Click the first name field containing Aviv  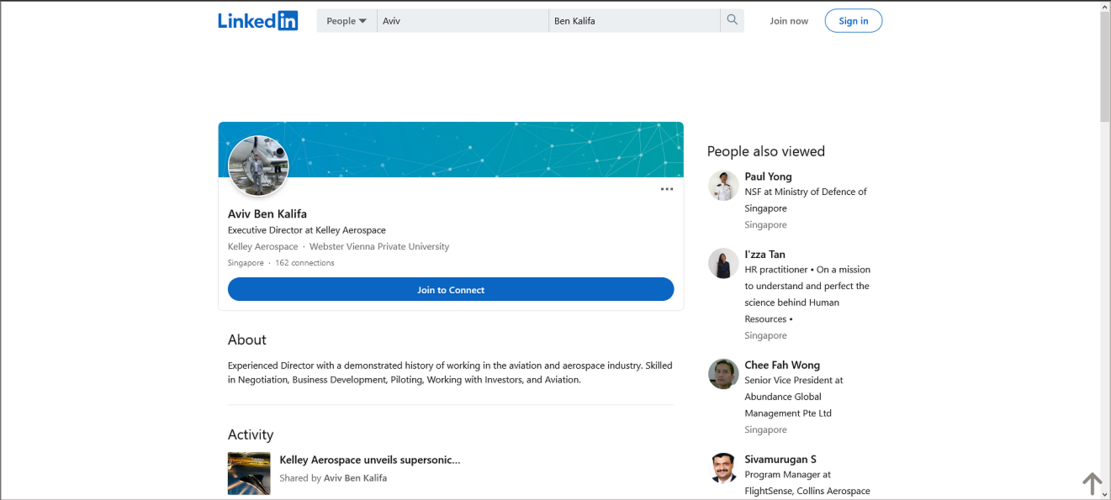[463, 21]
